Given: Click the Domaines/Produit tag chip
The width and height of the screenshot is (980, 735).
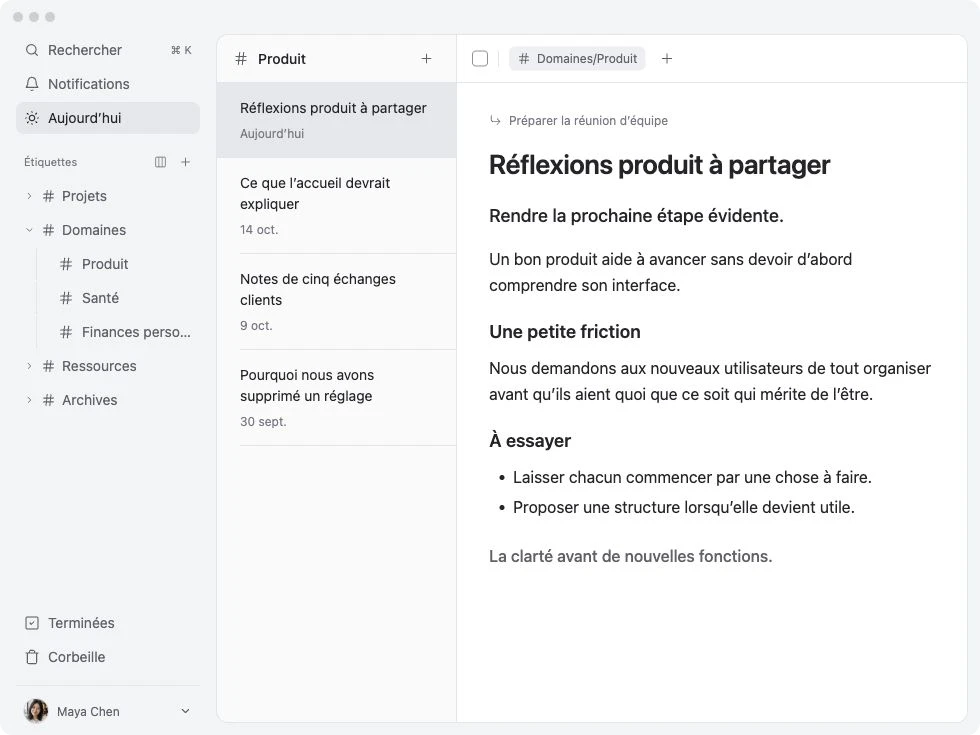Looking at the screenshot, I should pyautogui.click(x=577, y=59).
